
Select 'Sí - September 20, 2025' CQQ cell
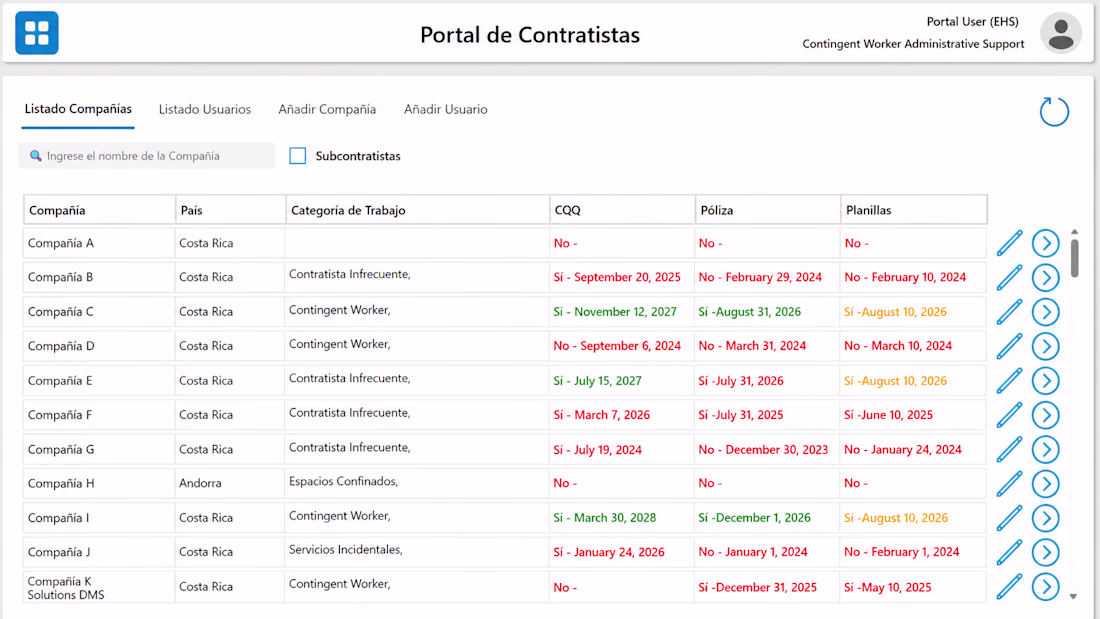coord(622,277)
